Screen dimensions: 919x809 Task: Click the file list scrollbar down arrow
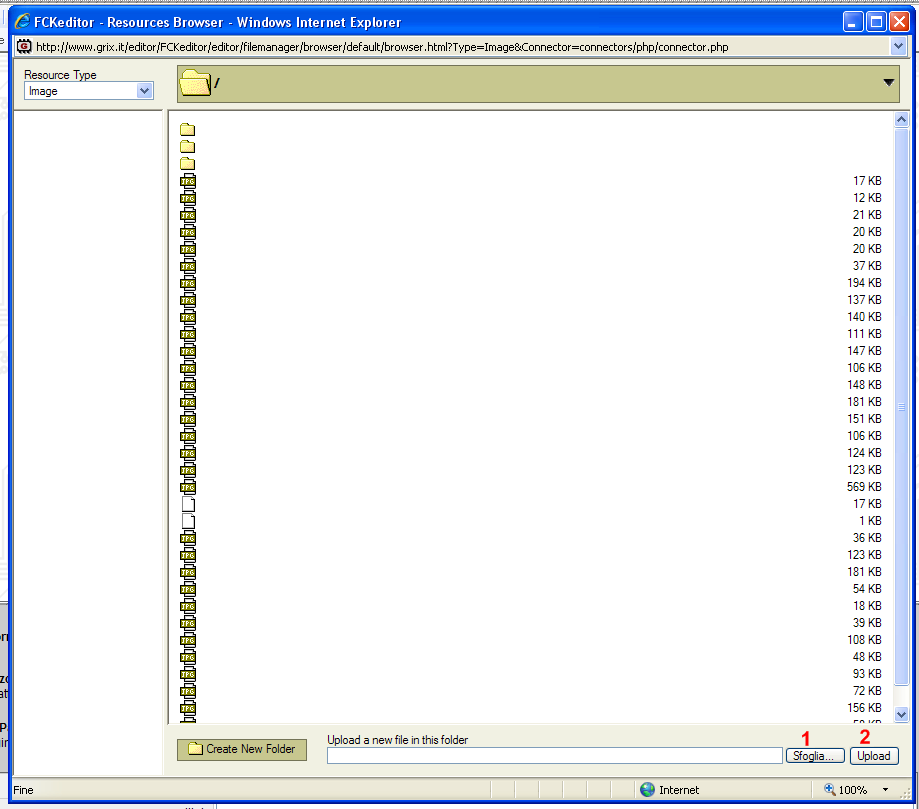[x=901, y=714]
